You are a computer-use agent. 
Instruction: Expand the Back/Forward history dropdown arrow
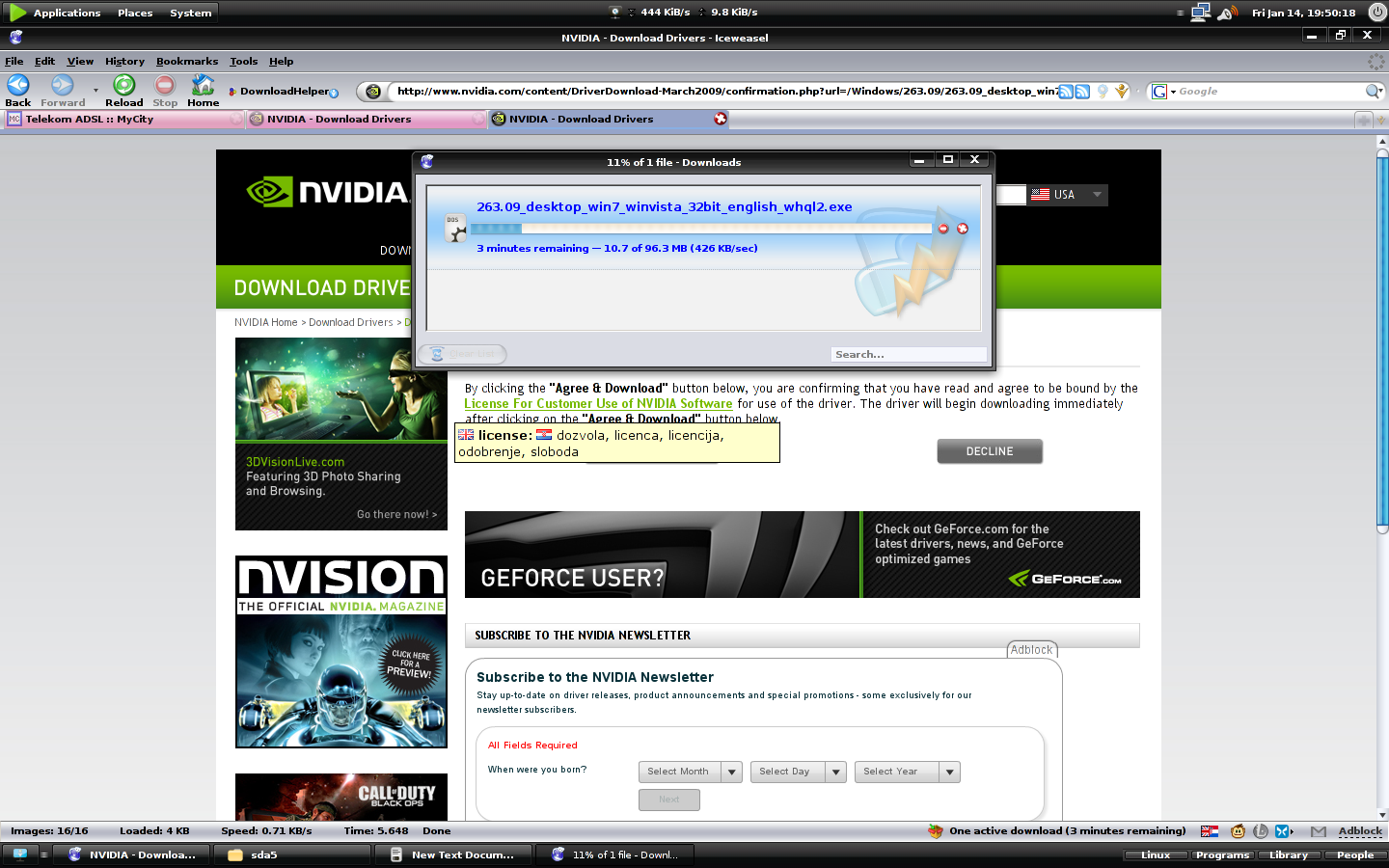[95, 91]
